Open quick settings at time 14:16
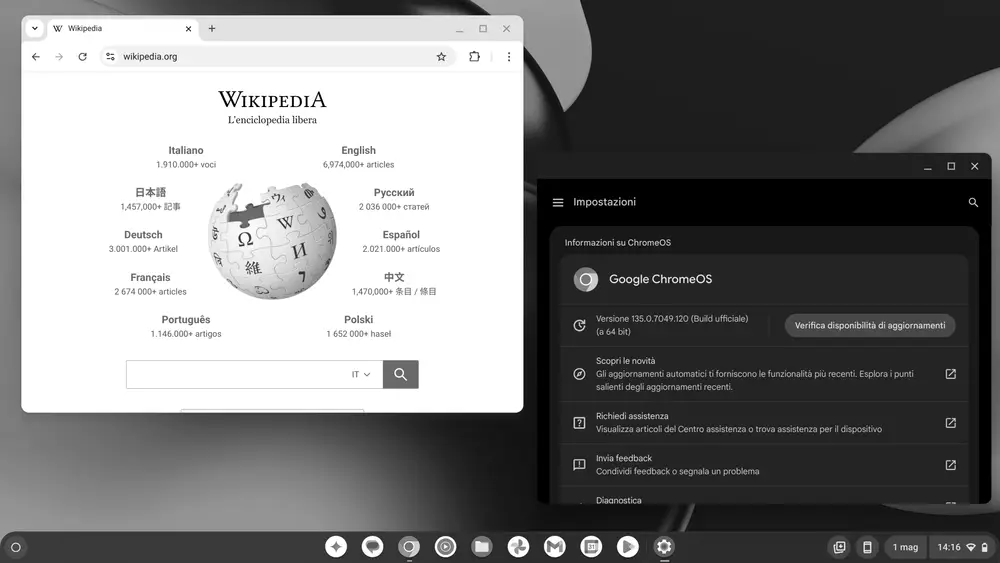The image size is (1000, 563). (963, 547)
